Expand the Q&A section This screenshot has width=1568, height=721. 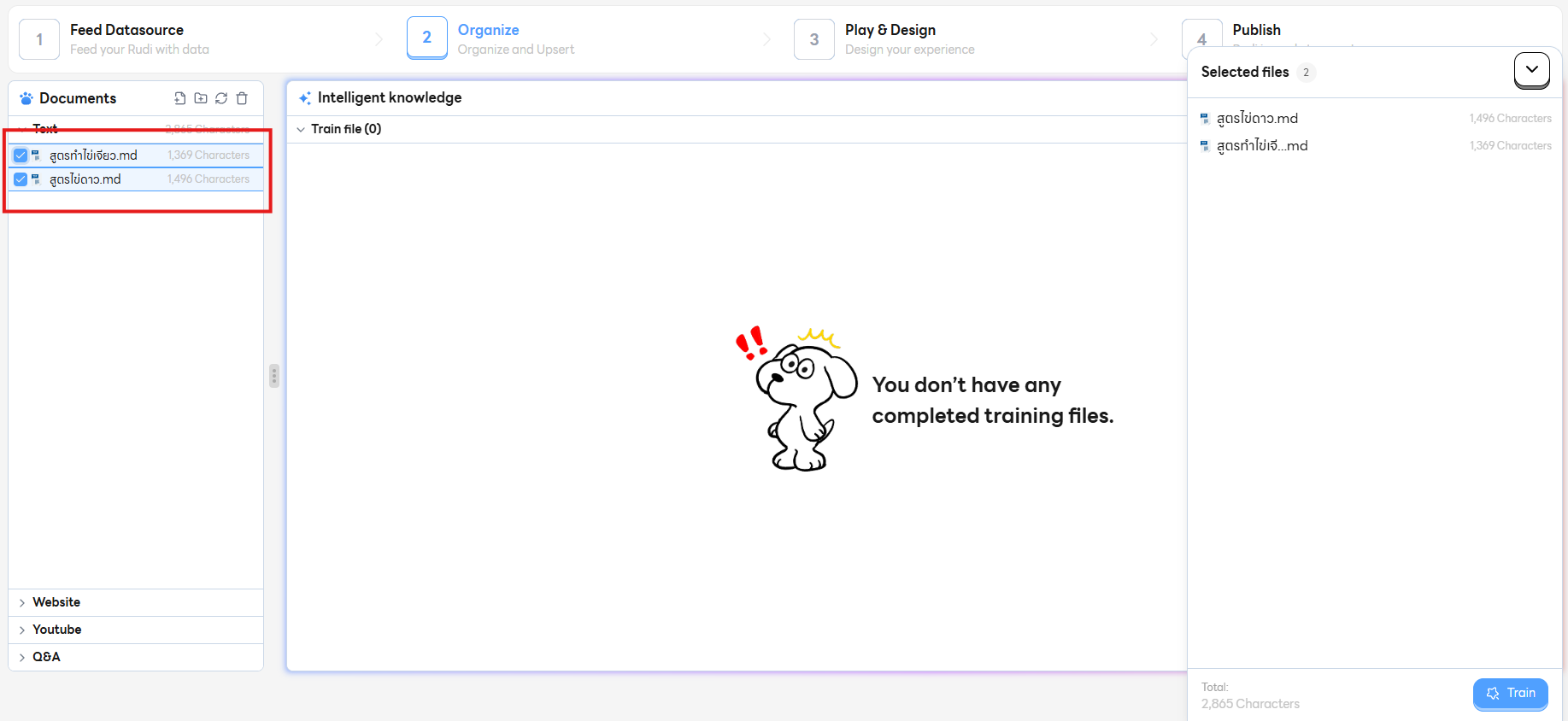[136, 657]
